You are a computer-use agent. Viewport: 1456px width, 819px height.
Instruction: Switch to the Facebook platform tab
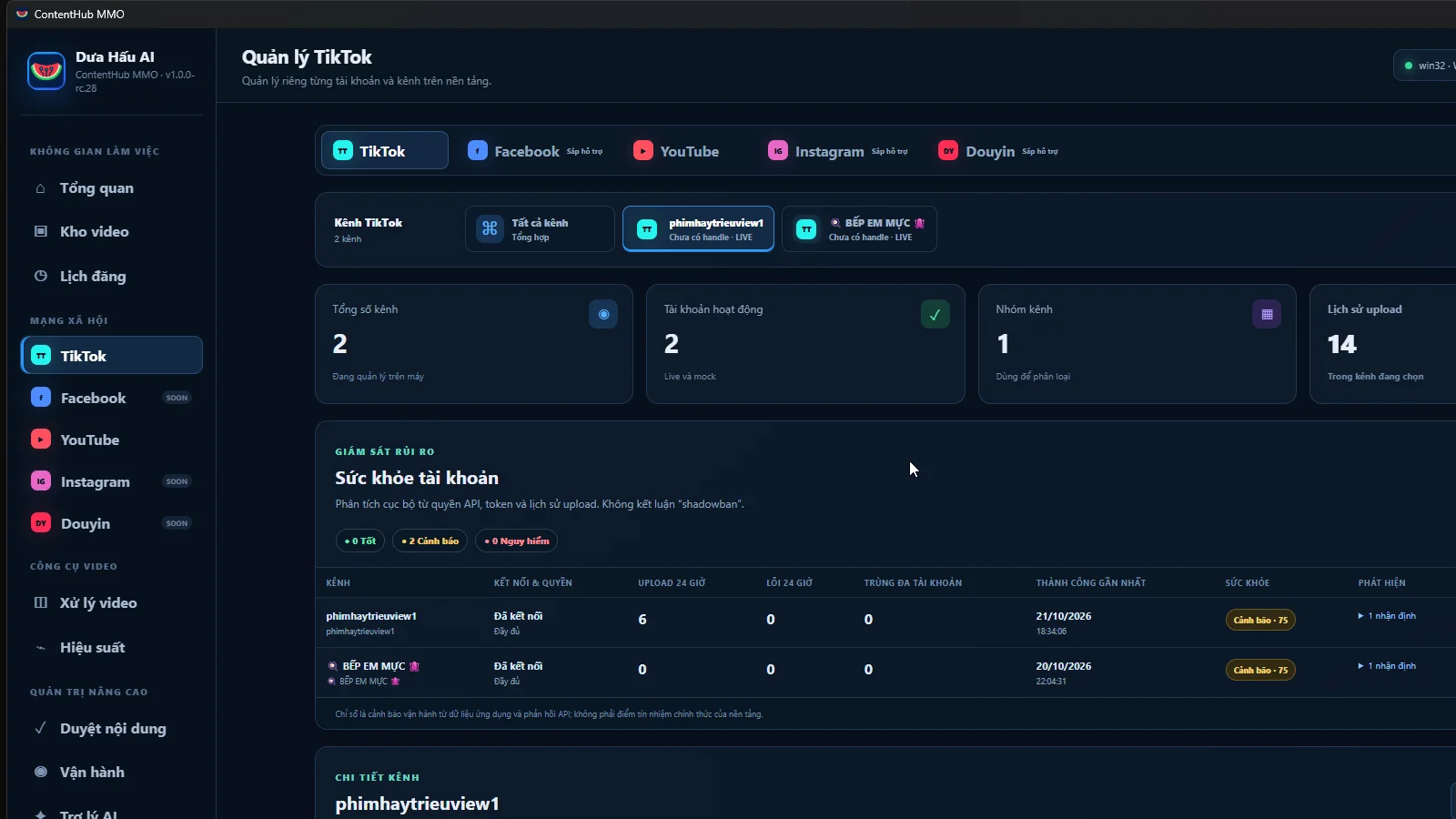click(535, 151)
